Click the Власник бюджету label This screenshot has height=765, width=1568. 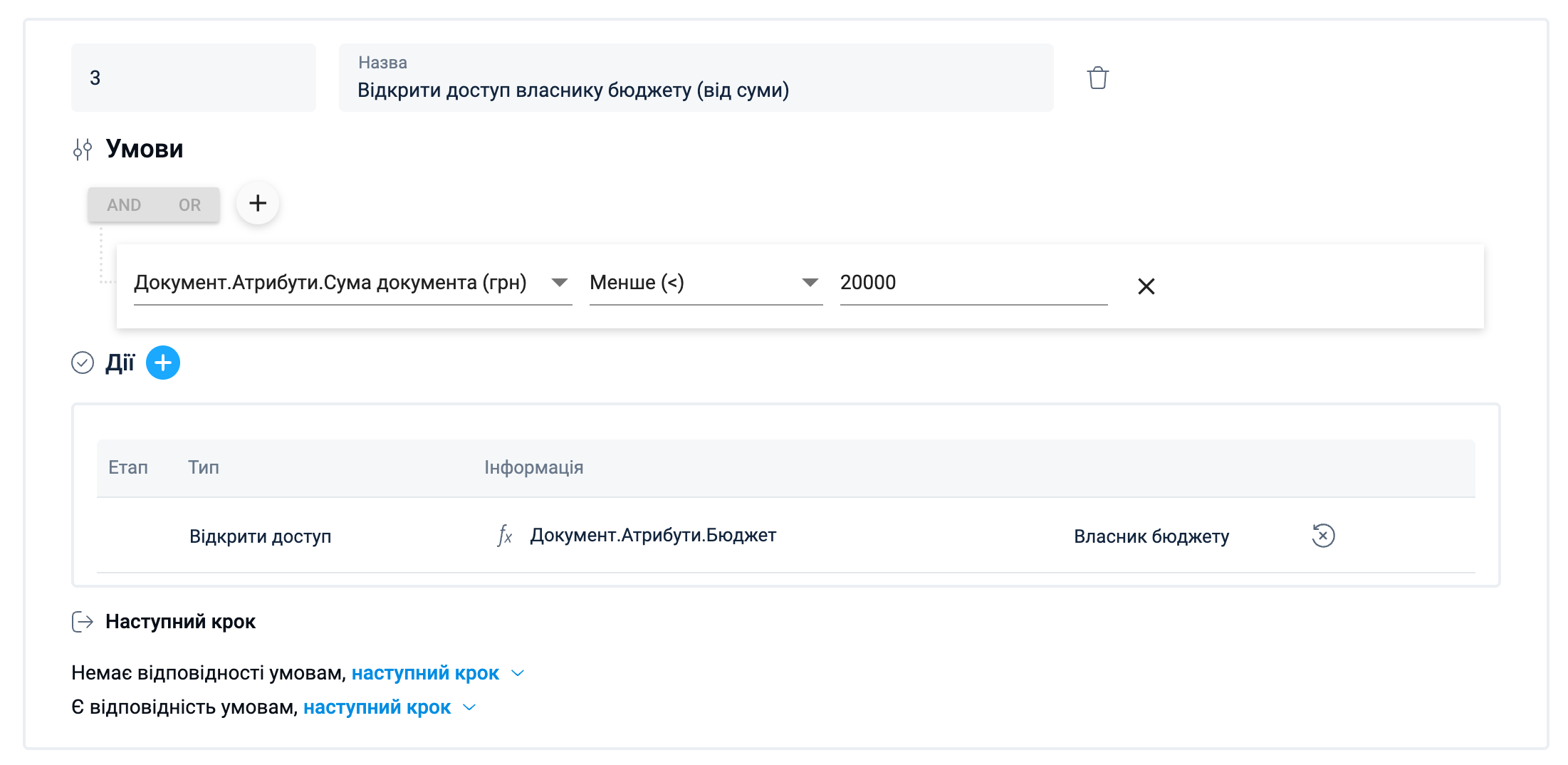pyautogui.click(x=1151, y=536)
